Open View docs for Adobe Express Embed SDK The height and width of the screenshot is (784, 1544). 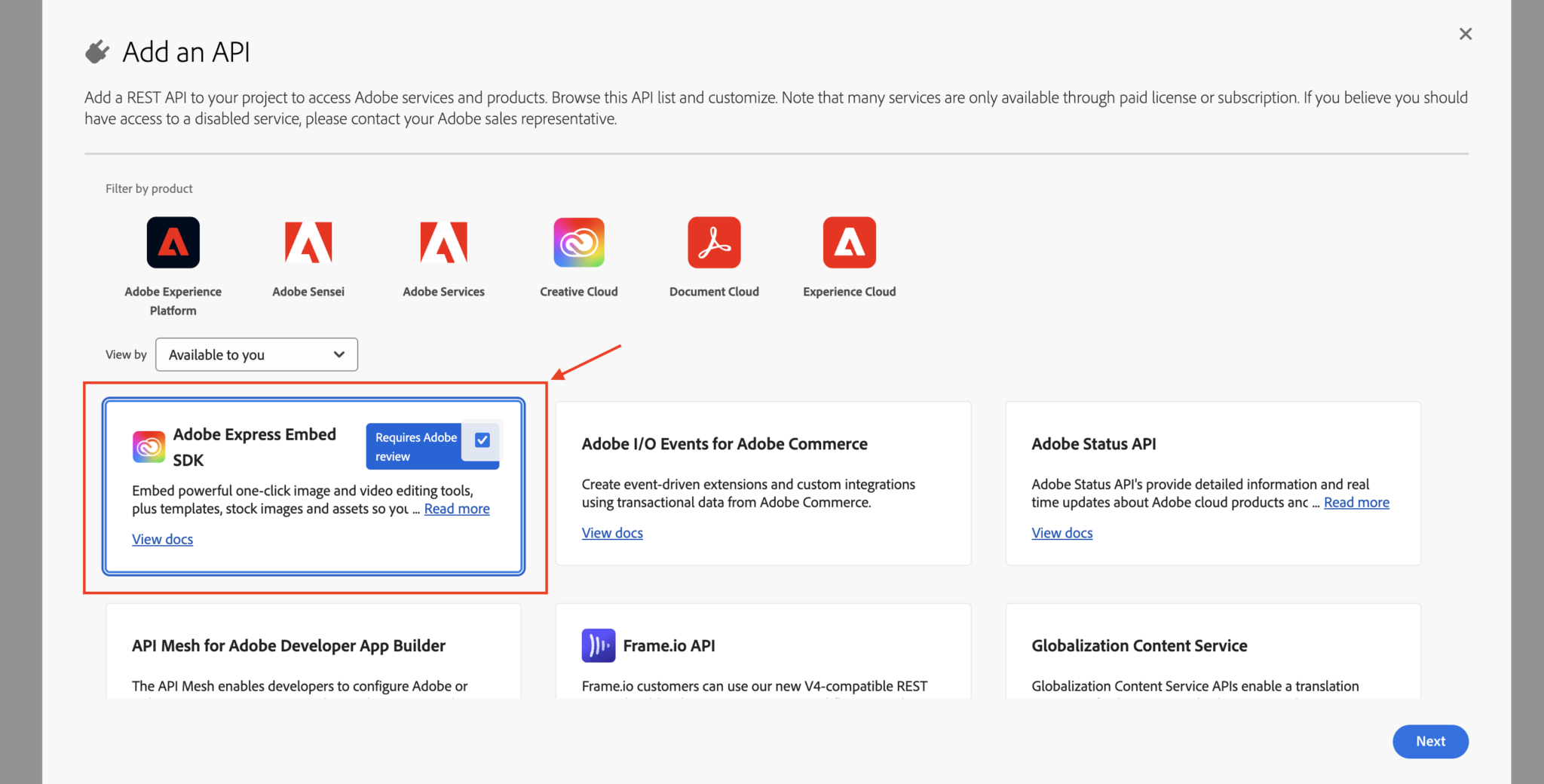pyautogui.click(x=162, y=539)
